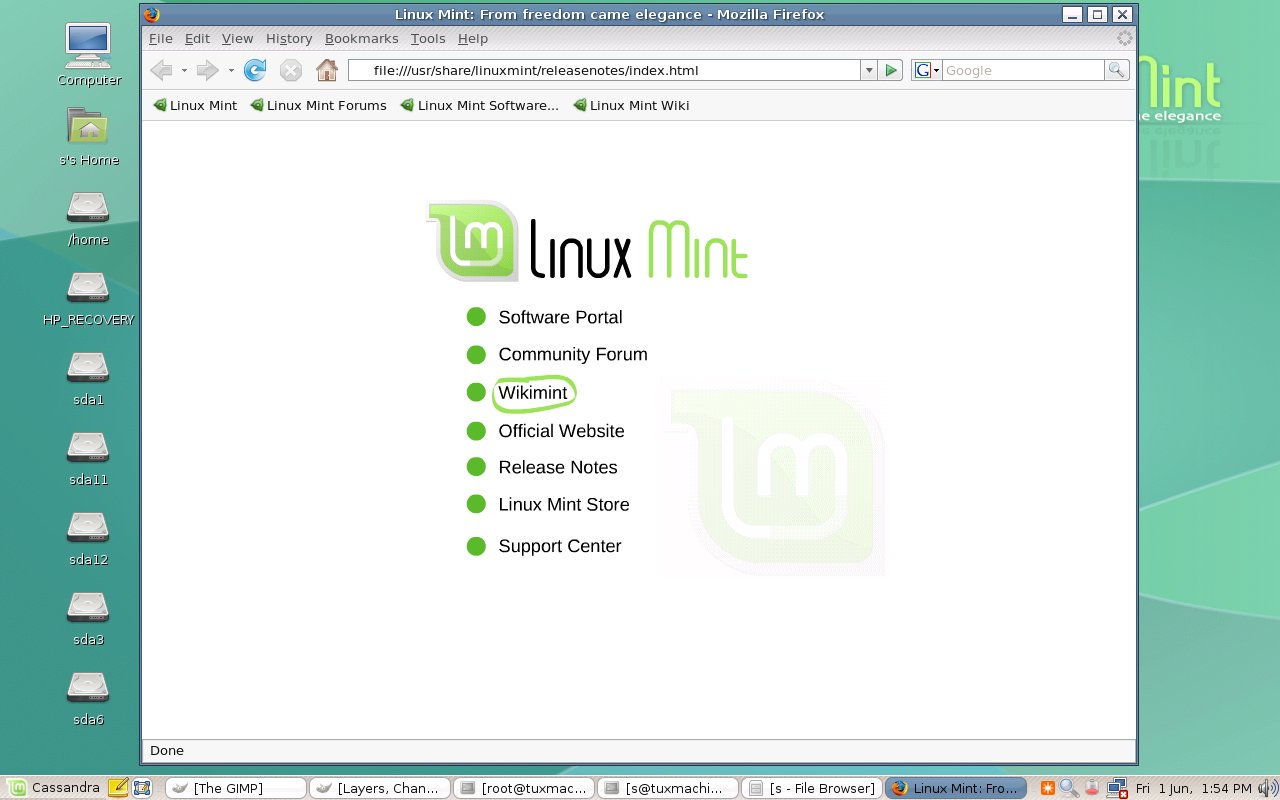
Task: Go to the Home page icon
Action: click(326, 70)
